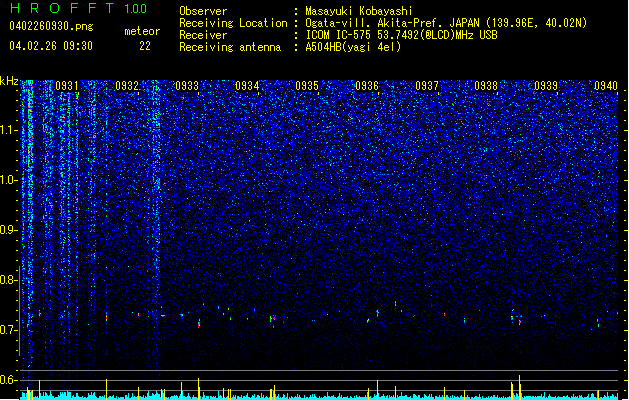Click the 0.7 frequency axis label
This screenshot has width=629, height=400.
[x=8, y=330]
